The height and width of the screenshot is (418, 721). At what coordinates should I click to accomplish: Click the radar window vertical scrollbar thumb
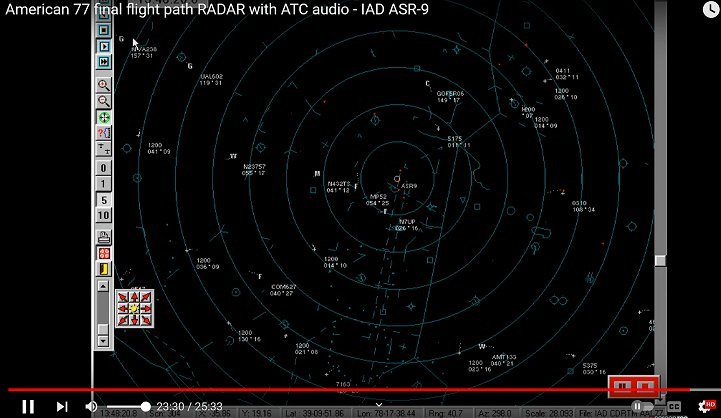coord(660,261)
